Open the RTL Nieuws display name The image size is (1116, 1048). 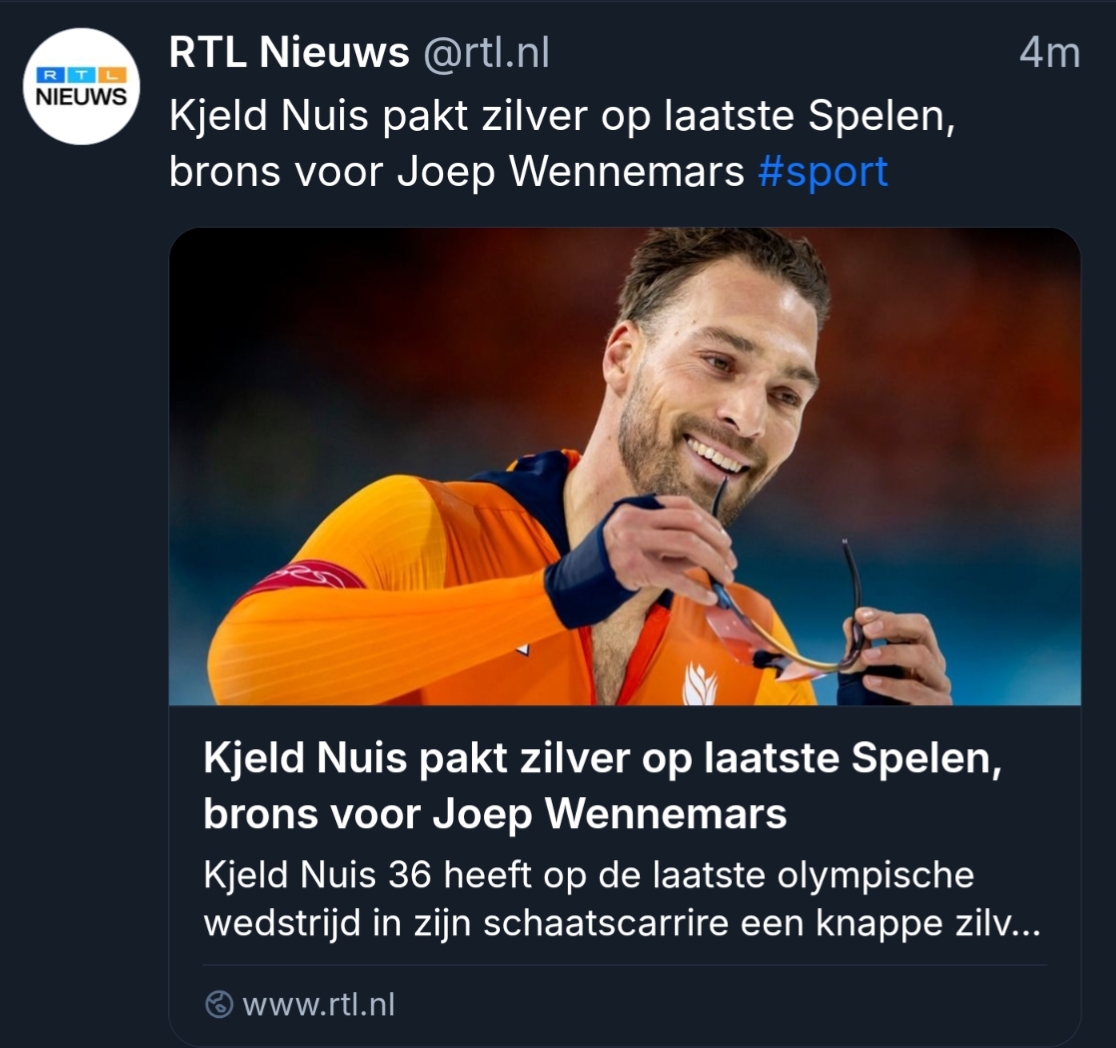point(289,53)
